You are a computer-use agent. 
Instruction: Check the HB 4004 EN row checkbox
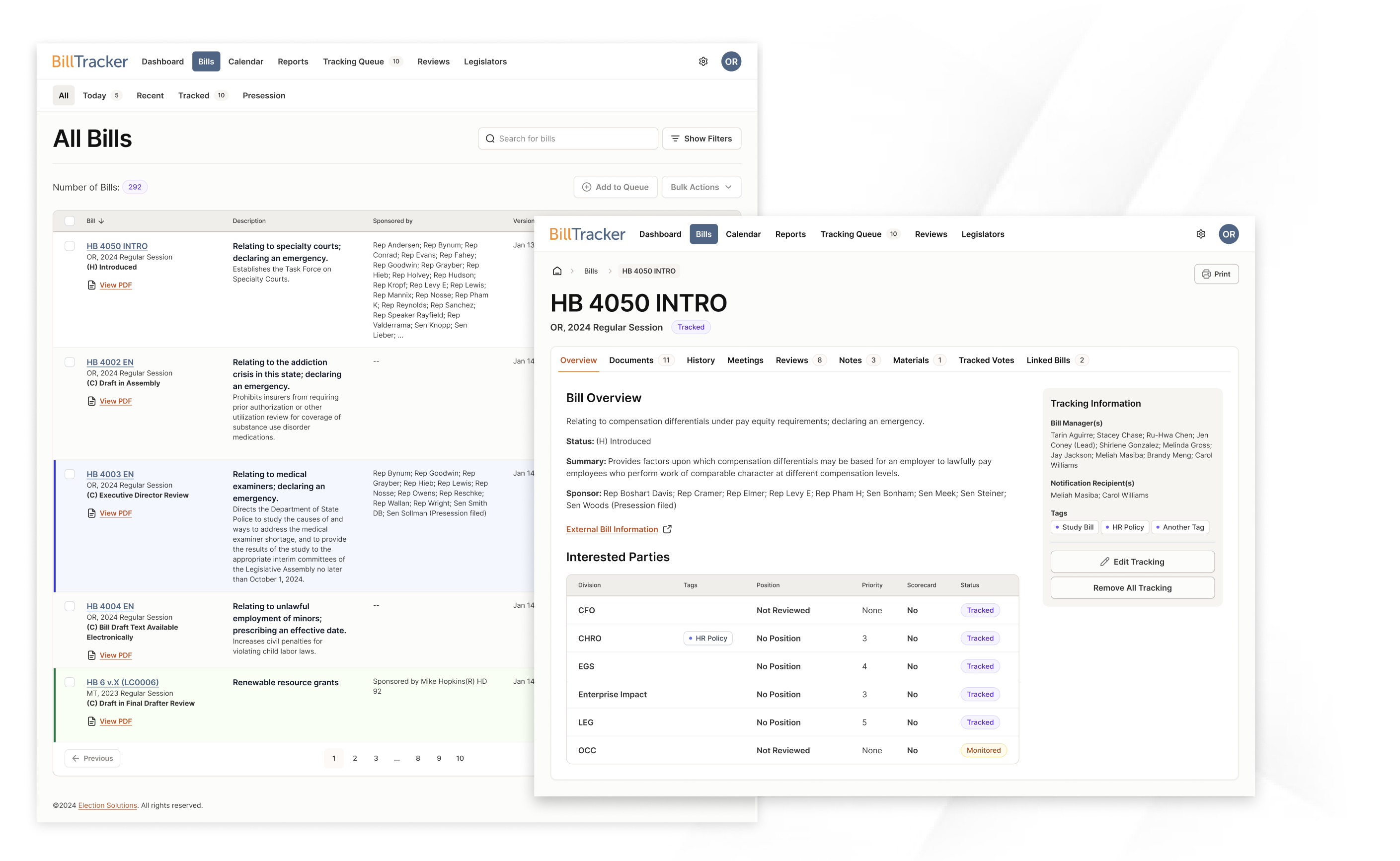70,606
